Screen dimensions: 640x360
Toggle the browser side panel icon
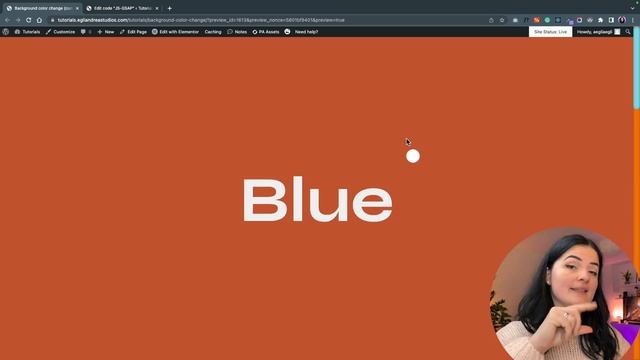tap(611, 20)
